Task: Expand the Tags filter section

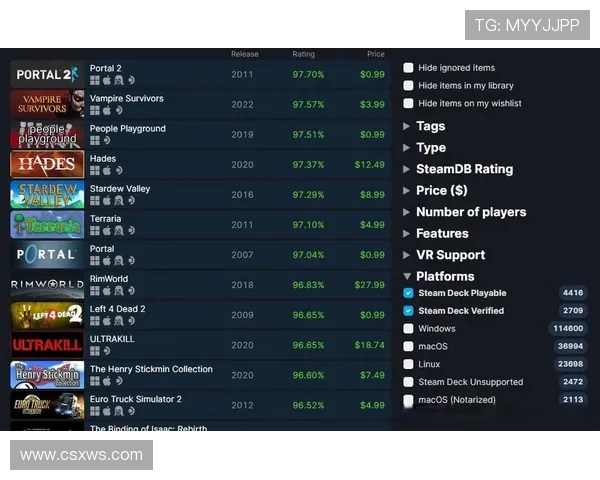Action: point(430,126)
